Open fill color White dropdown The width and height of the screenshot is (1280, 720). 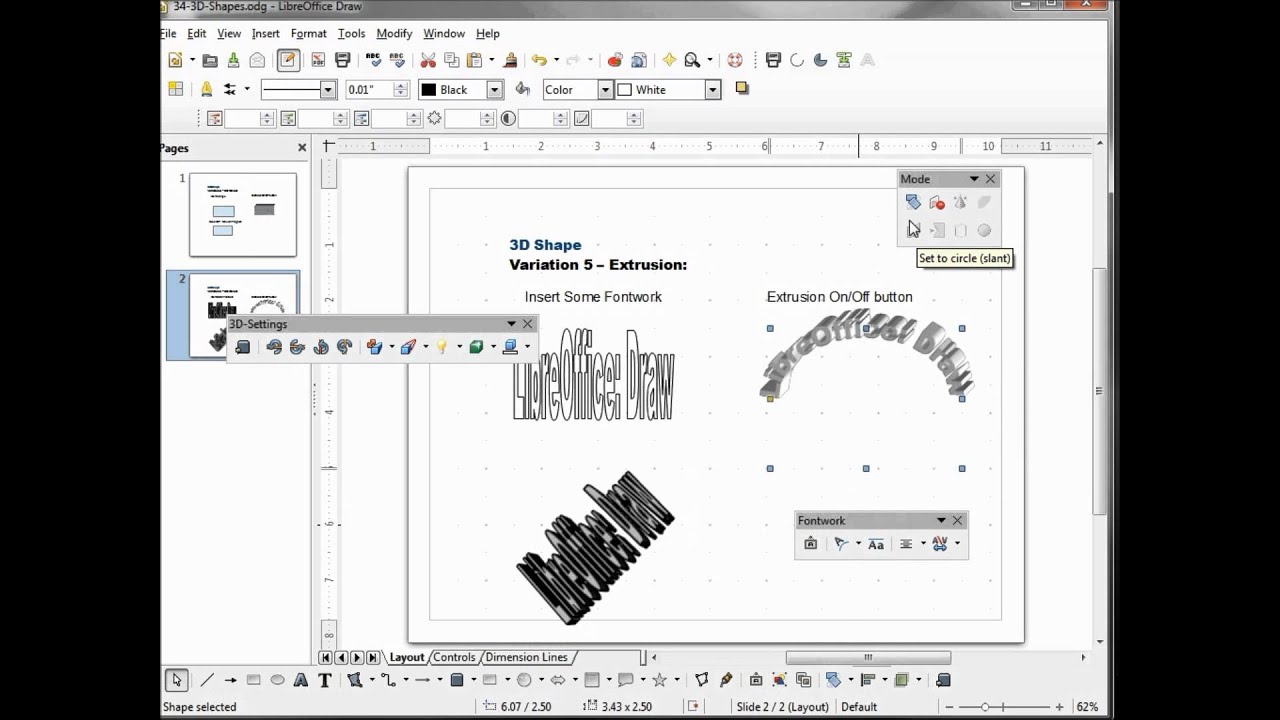(713, 90)
